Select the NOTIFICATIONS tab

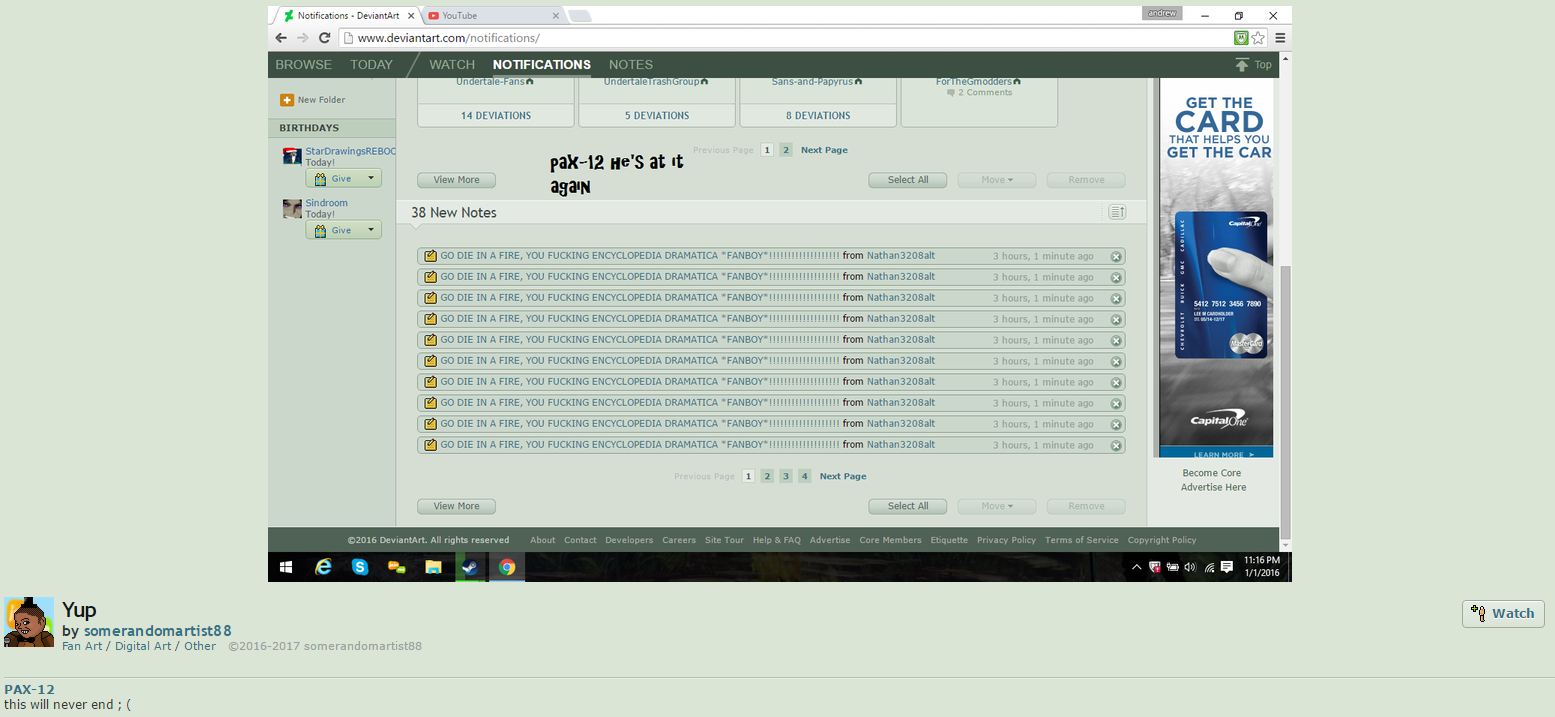coord(542,65)
